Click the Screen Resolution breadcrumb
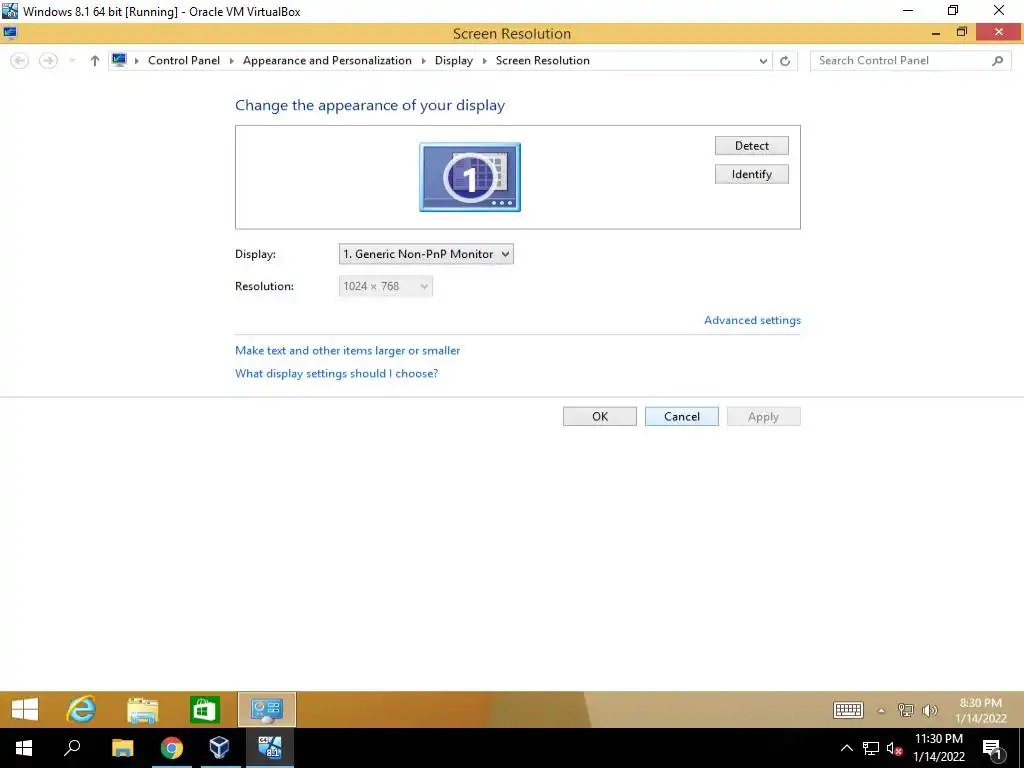The height and width of the screenshot is (768, 1024). pos(543,60)
